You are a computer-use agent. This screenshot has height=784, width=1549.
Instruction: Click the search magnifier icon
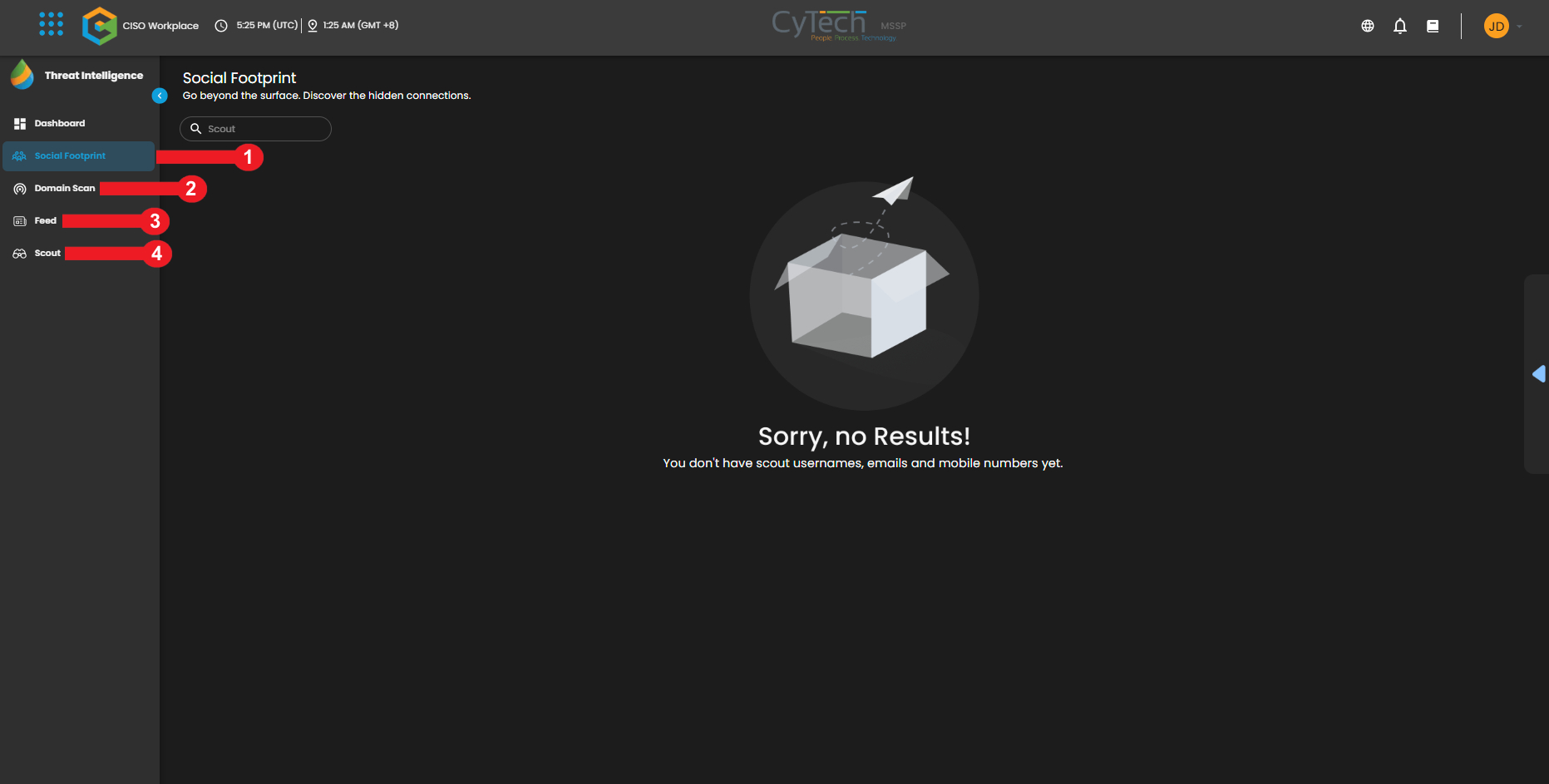click(x=196, y=129)
